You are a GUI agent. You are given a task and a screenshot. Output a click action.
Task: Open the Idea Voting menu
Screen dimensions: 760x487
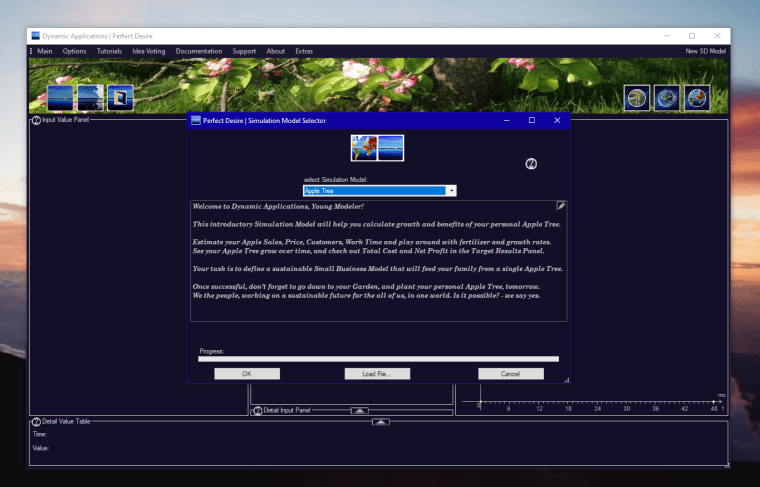149,51
